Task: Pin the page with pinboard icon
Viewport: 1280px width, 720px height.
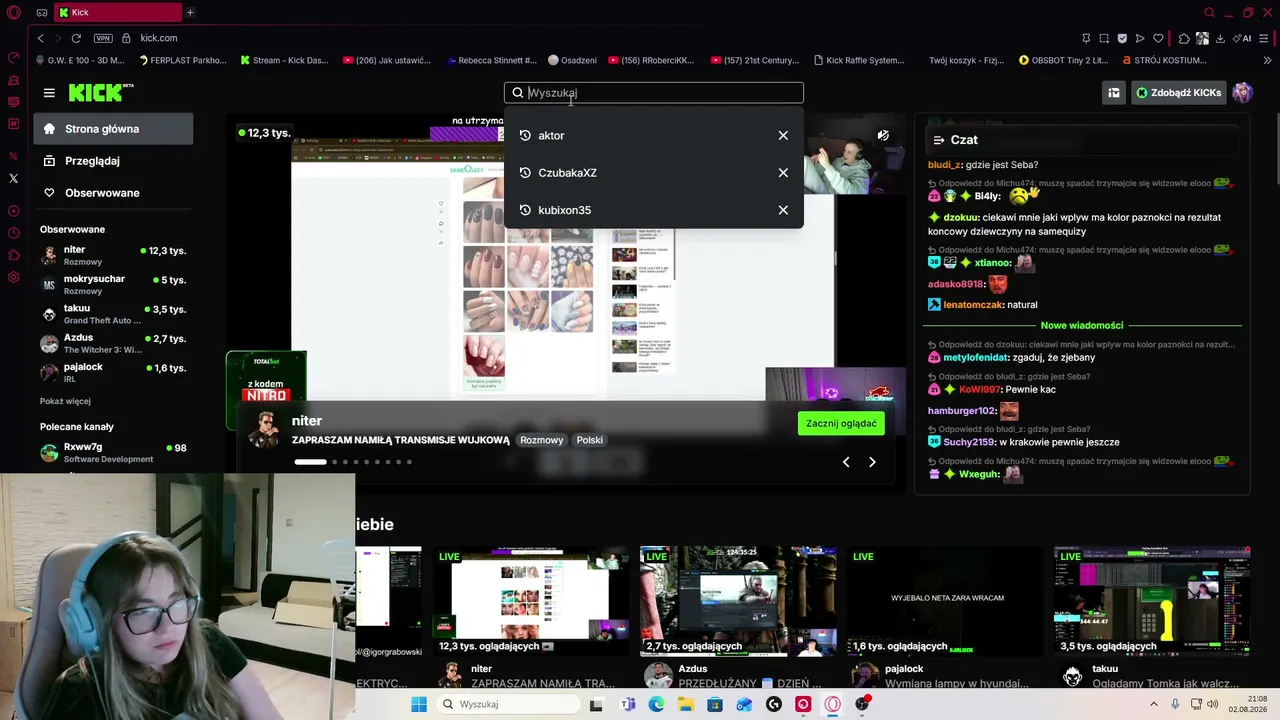Action: tap(1086, 38)
